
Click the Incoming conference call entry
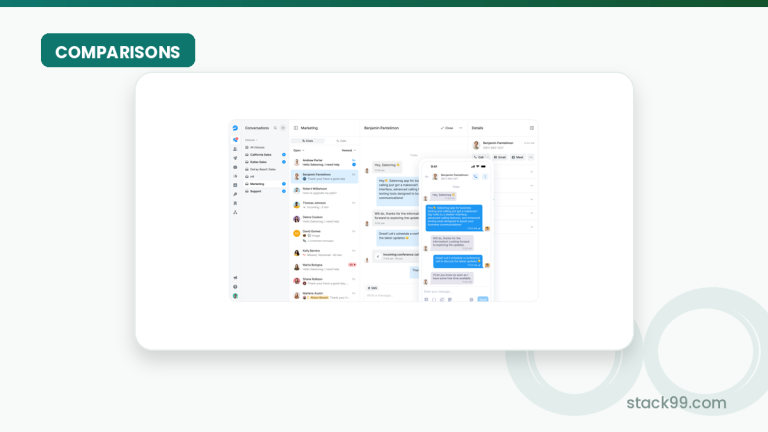[398, 256]
